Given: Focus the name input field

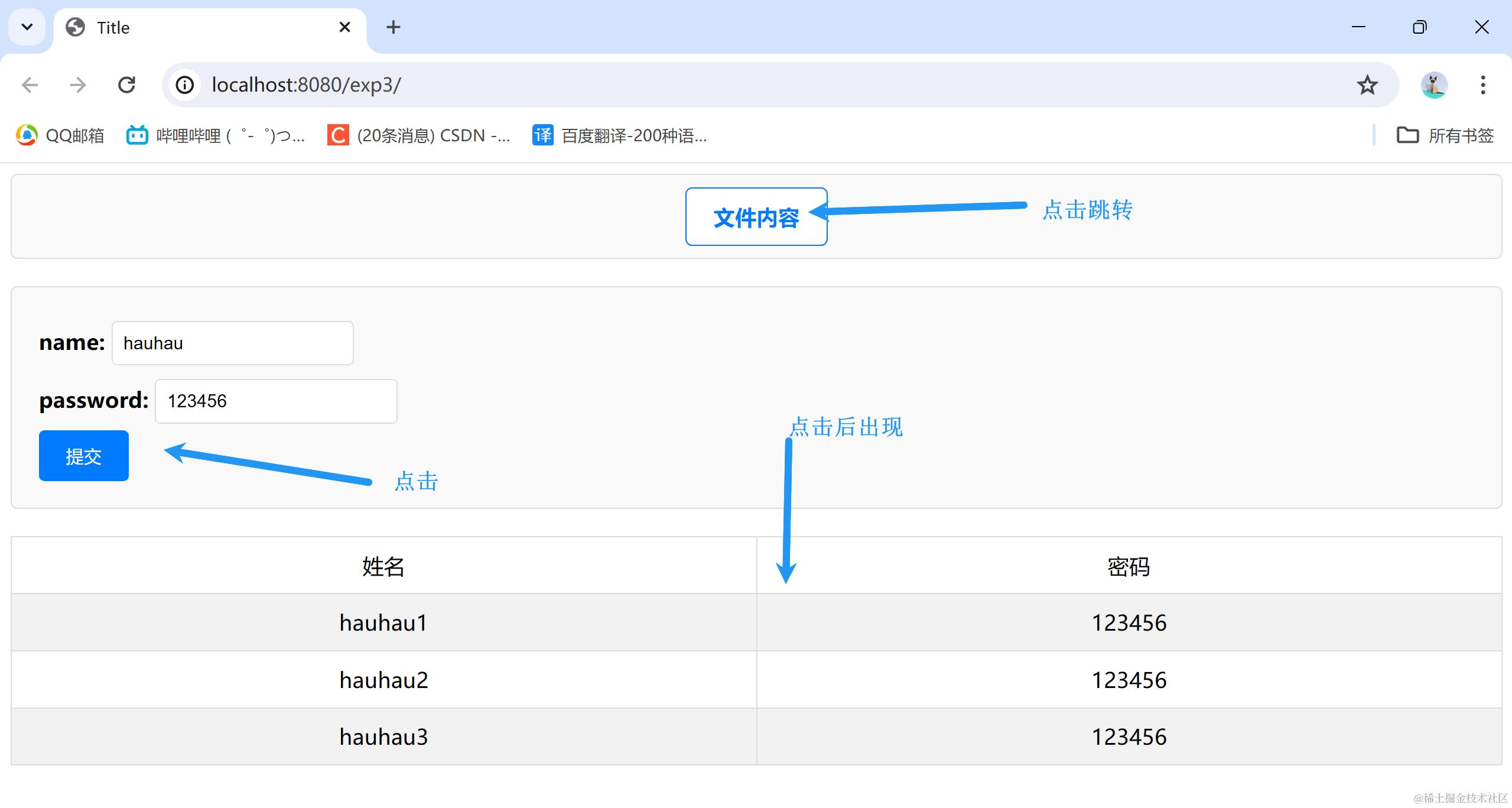Looking at the screenshot, I should (x=233, y=343).
